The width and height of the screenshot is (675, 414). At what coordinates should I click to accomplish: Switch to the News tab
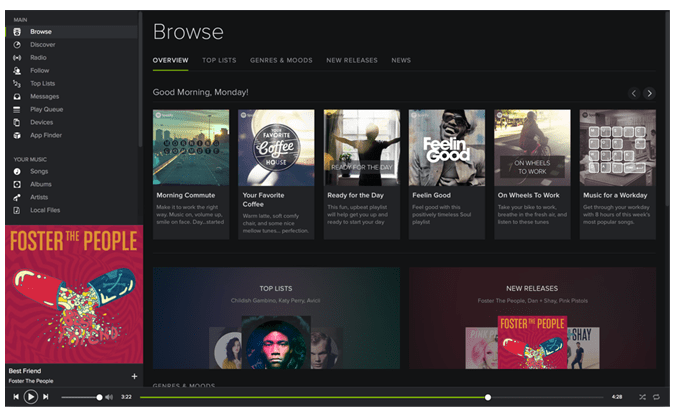(401, 60)
